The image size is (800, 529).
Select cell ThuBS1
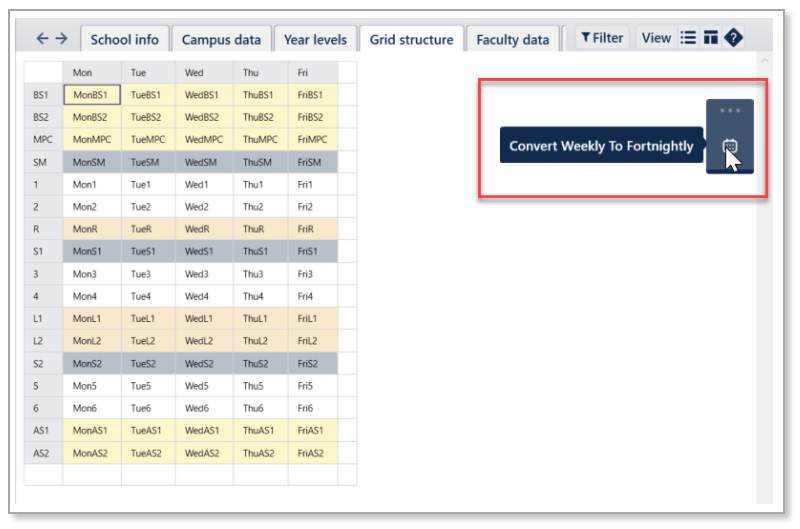[x=261, y=95]
